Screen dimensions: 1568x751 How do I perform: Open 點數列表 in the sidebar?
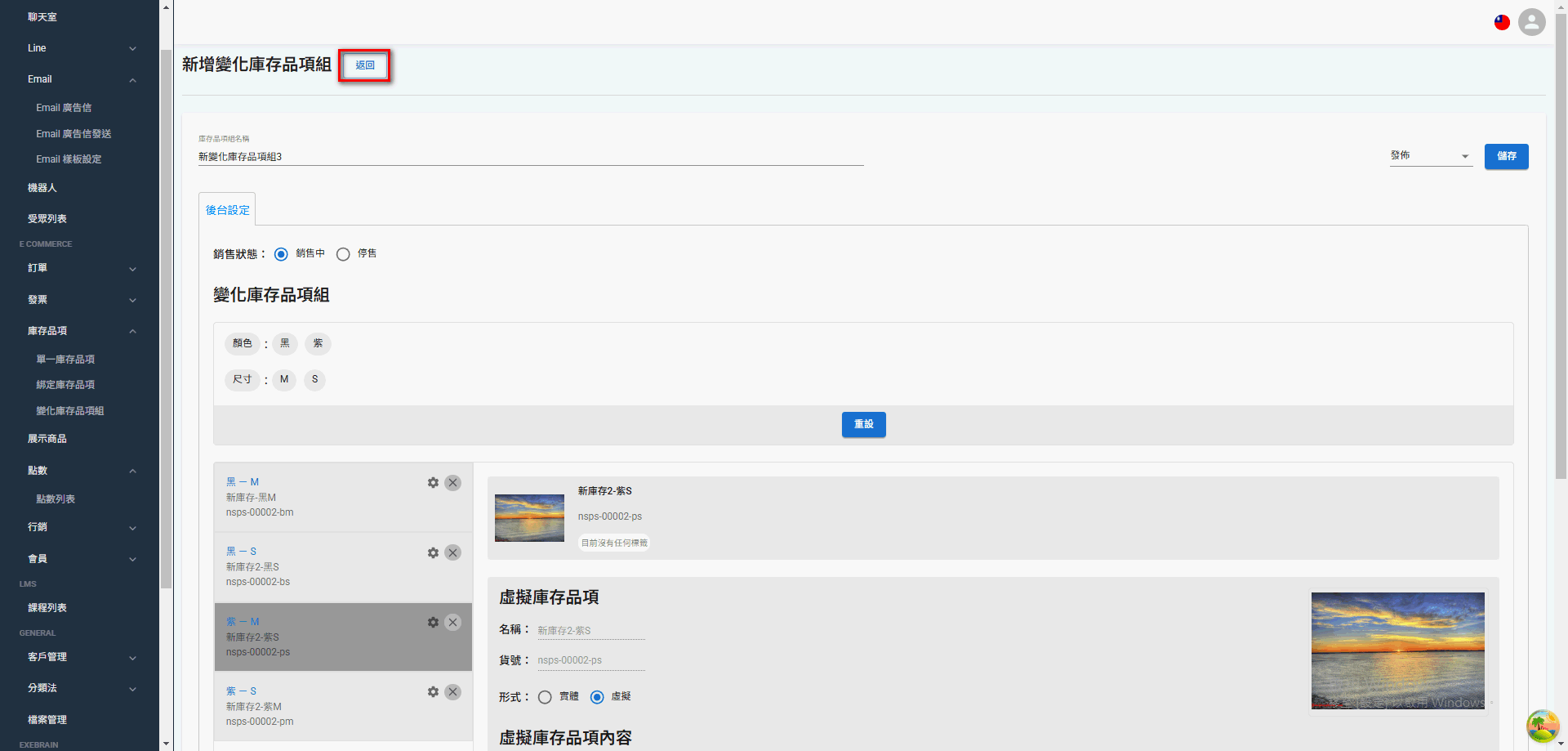pyautogui.click(x=56, y=499)
